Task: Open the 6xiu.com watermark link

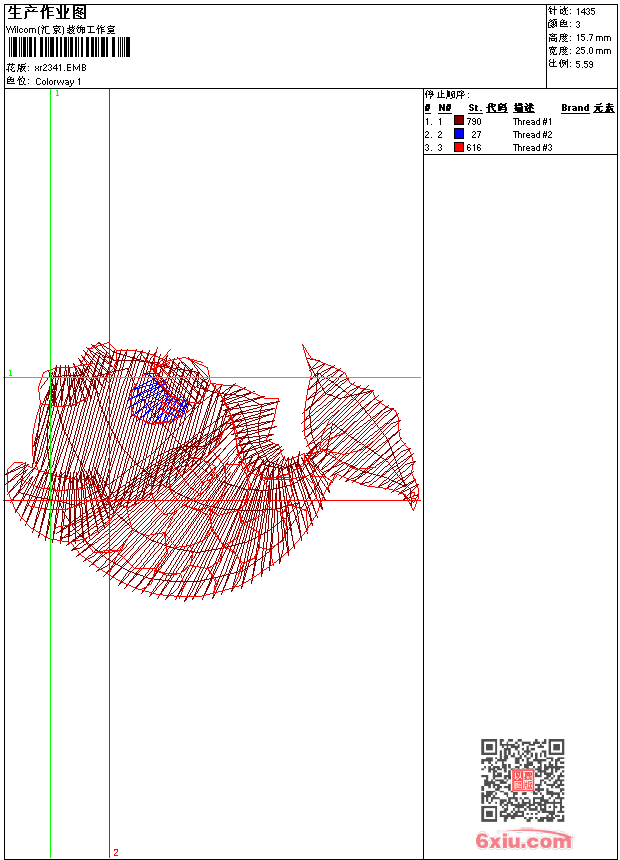Action: 523,842
